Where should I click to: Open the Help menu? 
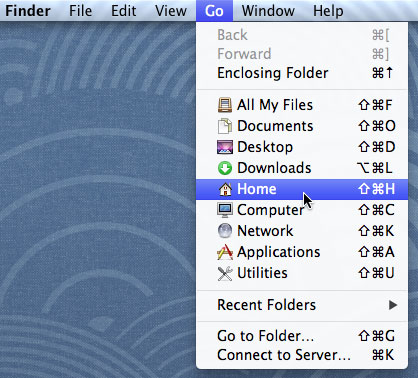coord(328,11)
